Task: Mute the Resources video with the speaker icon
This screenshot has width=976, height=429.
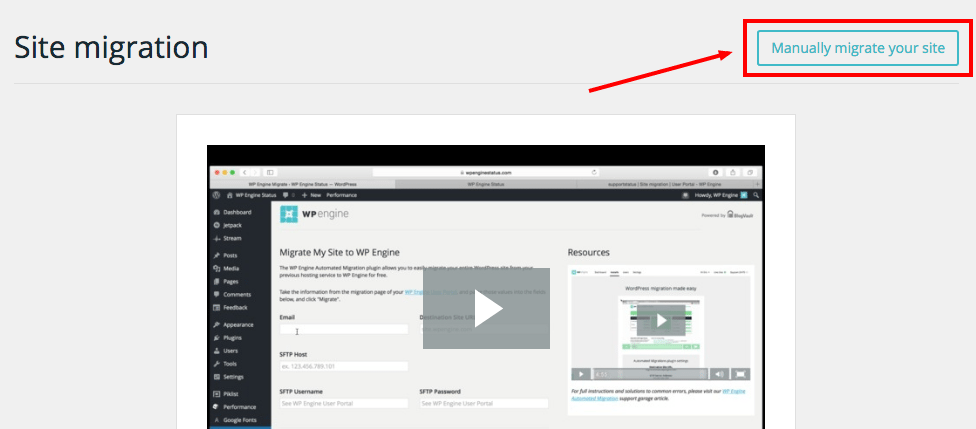Action: [x=718, y=374]
